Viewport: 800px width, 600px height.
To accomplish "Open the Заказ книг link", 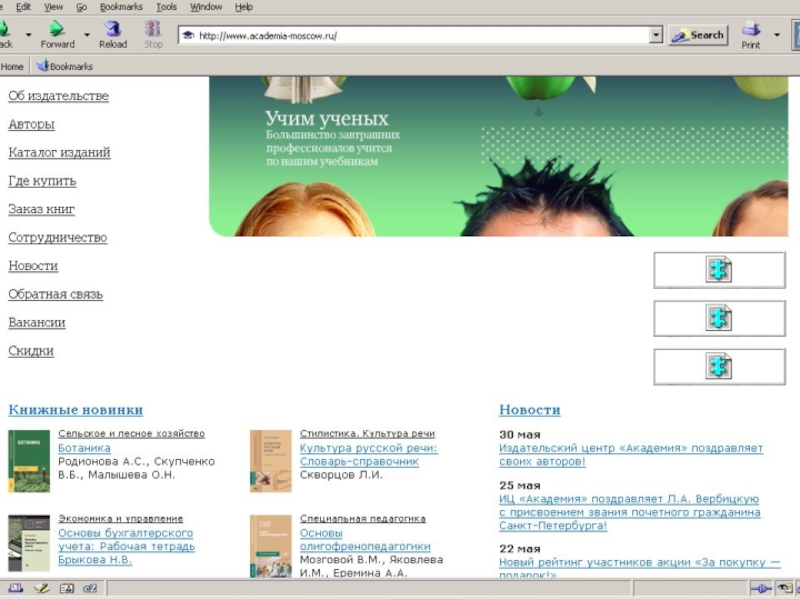I will coord(41,209).
